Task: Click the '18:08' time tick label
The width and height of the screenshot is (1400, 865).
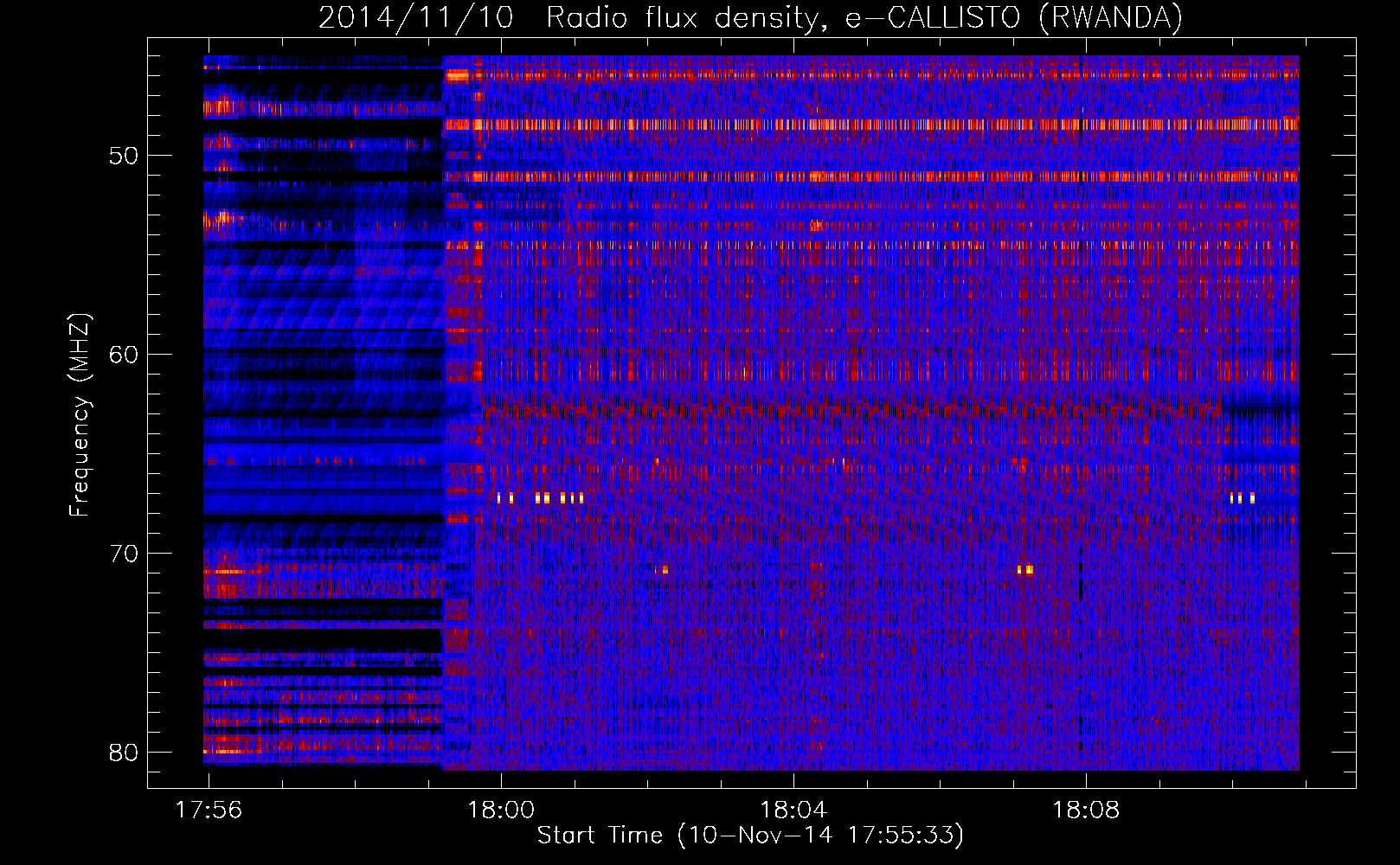Action: pos(1085,811)
